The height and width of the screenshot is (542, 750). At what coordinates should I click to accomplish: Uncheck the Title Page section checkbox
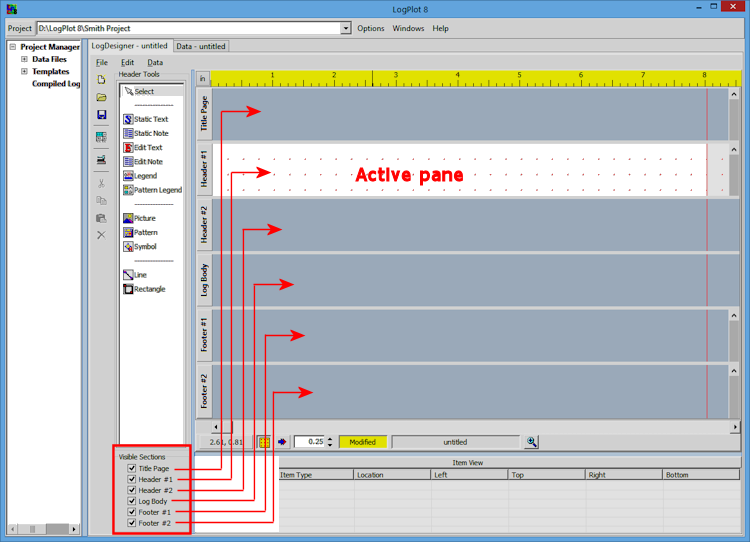tap(132, 468)
